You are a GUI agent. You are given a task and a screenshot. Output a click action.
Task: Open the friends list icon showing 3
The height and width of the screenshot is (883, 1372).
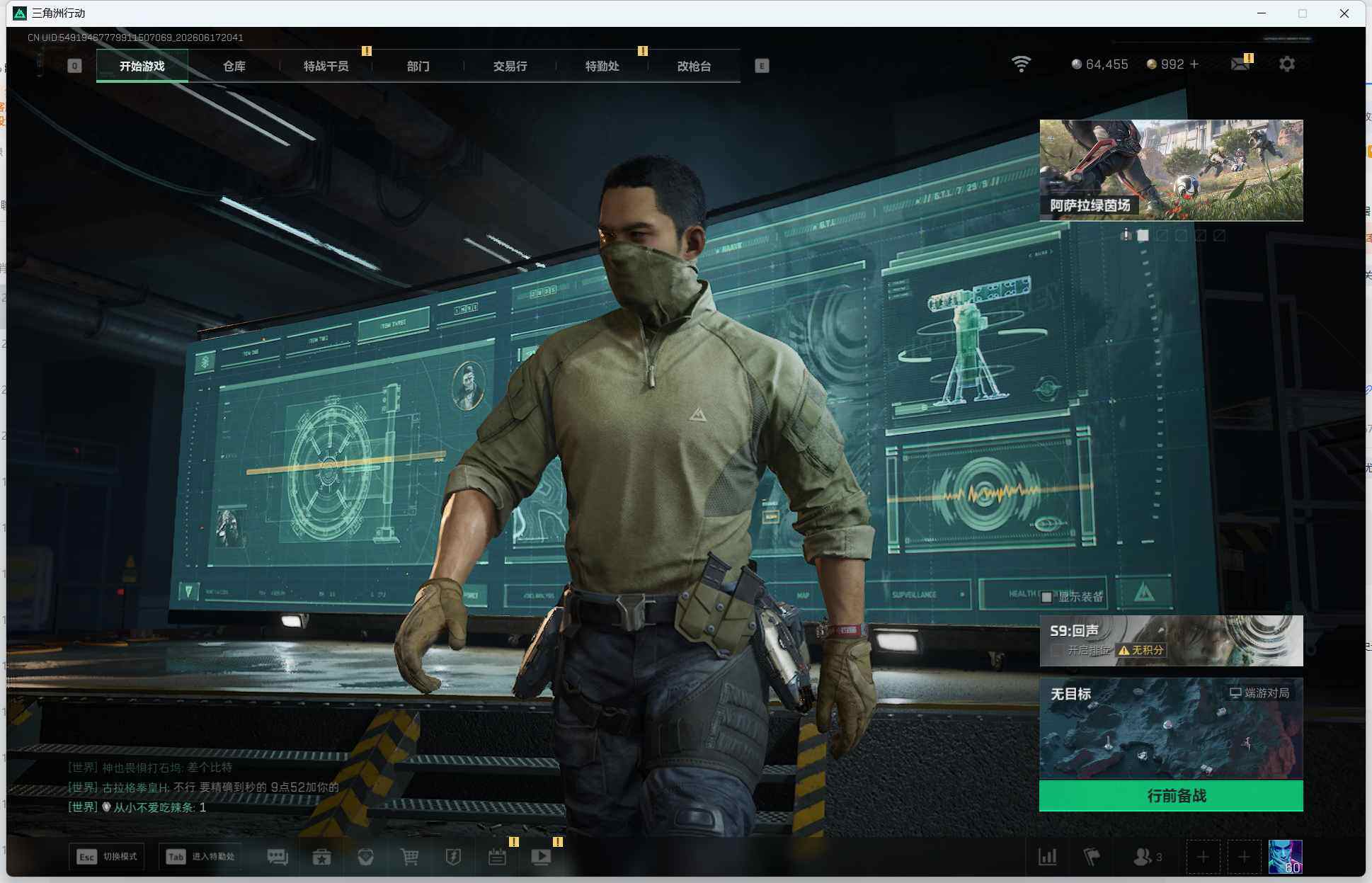pyautogui.click(x=1148, y=857)
